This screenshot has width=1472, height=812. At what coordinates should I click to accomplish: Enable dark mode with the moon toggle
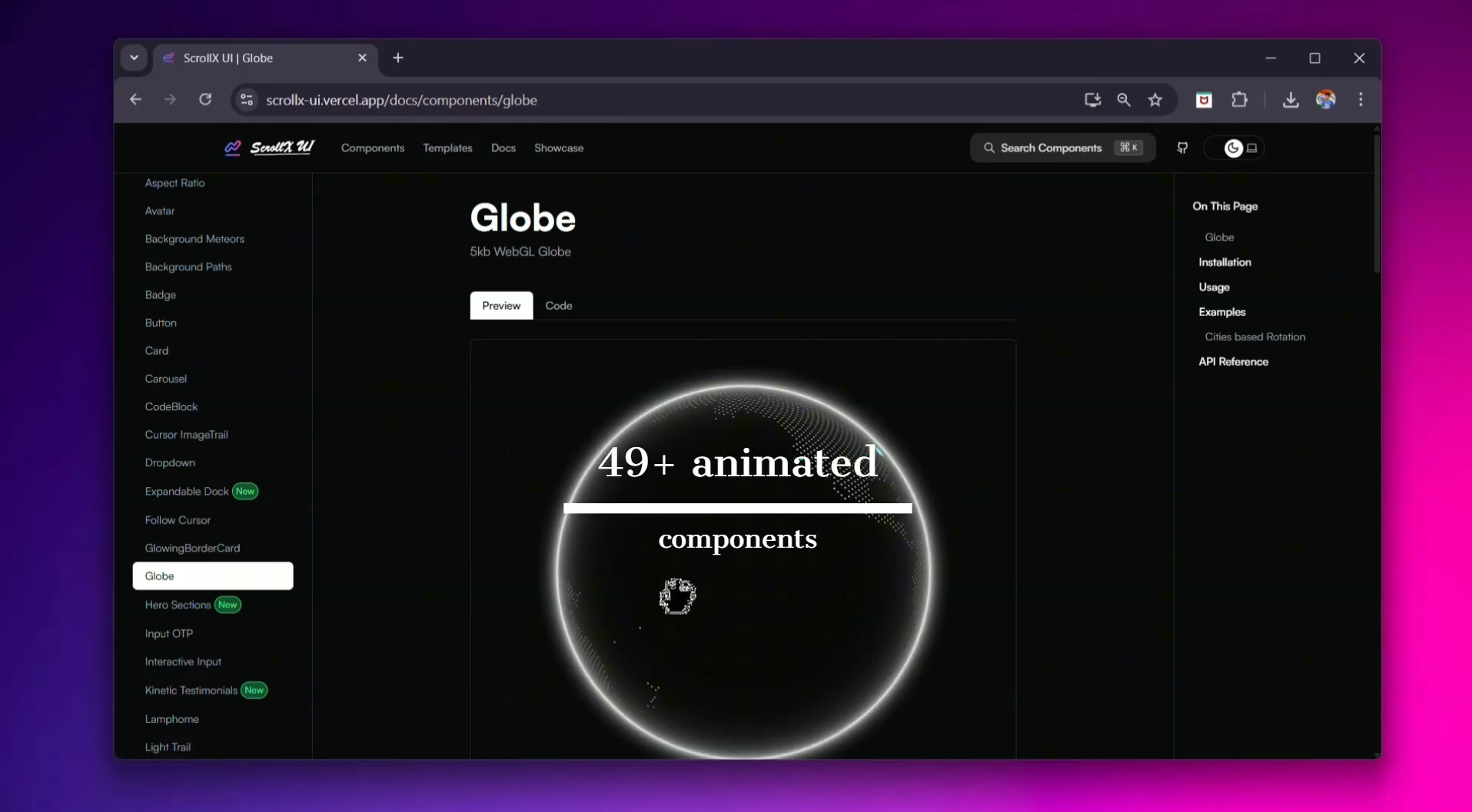pos(1233,147)
